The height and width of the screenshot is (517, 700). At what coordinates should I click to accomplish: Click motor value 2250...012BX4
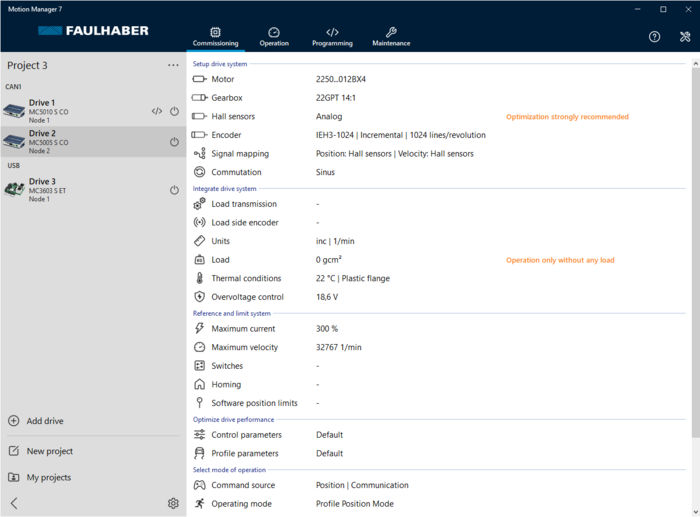341,79
